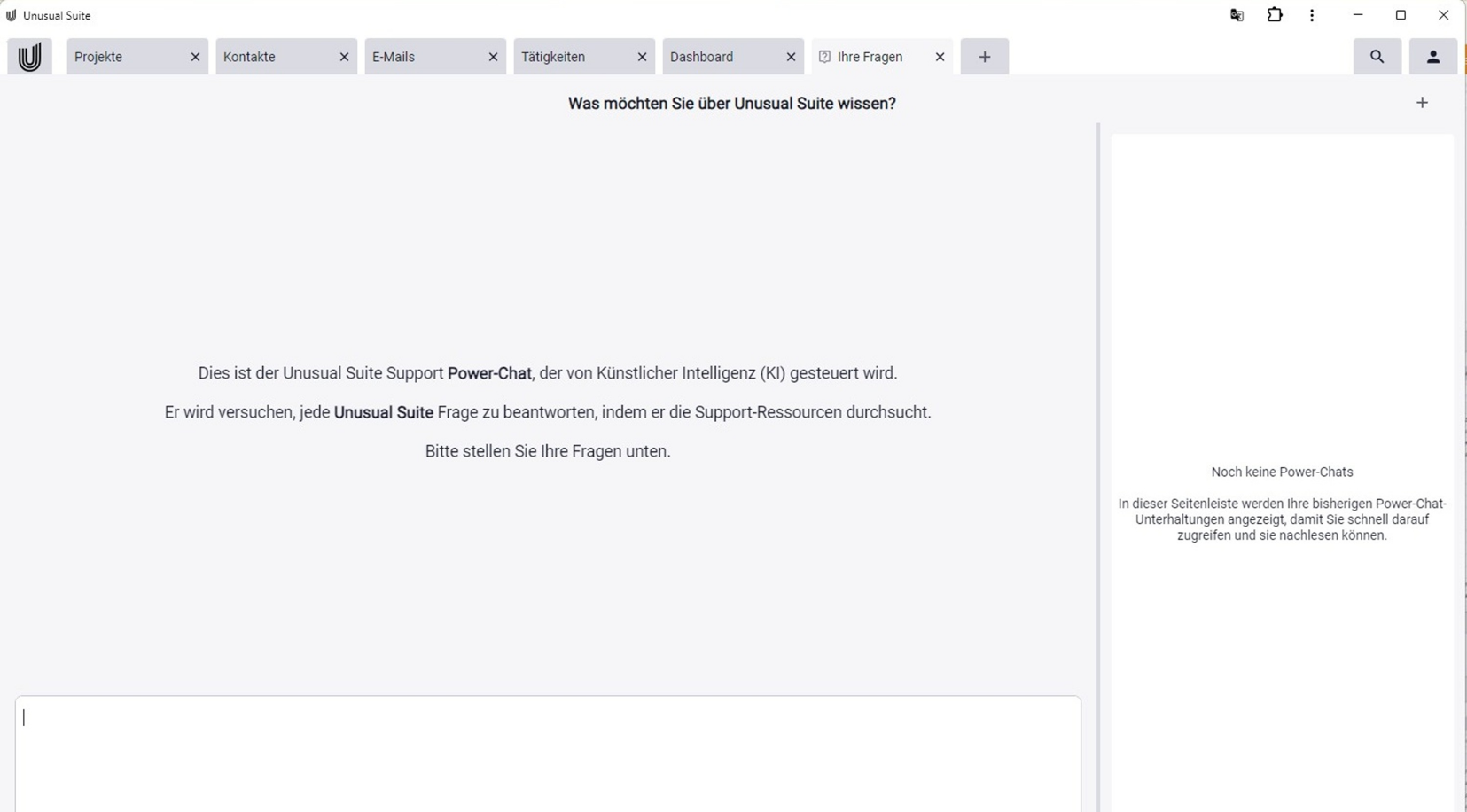
Task: Close the Projekte tab
Action: point(195,57)
